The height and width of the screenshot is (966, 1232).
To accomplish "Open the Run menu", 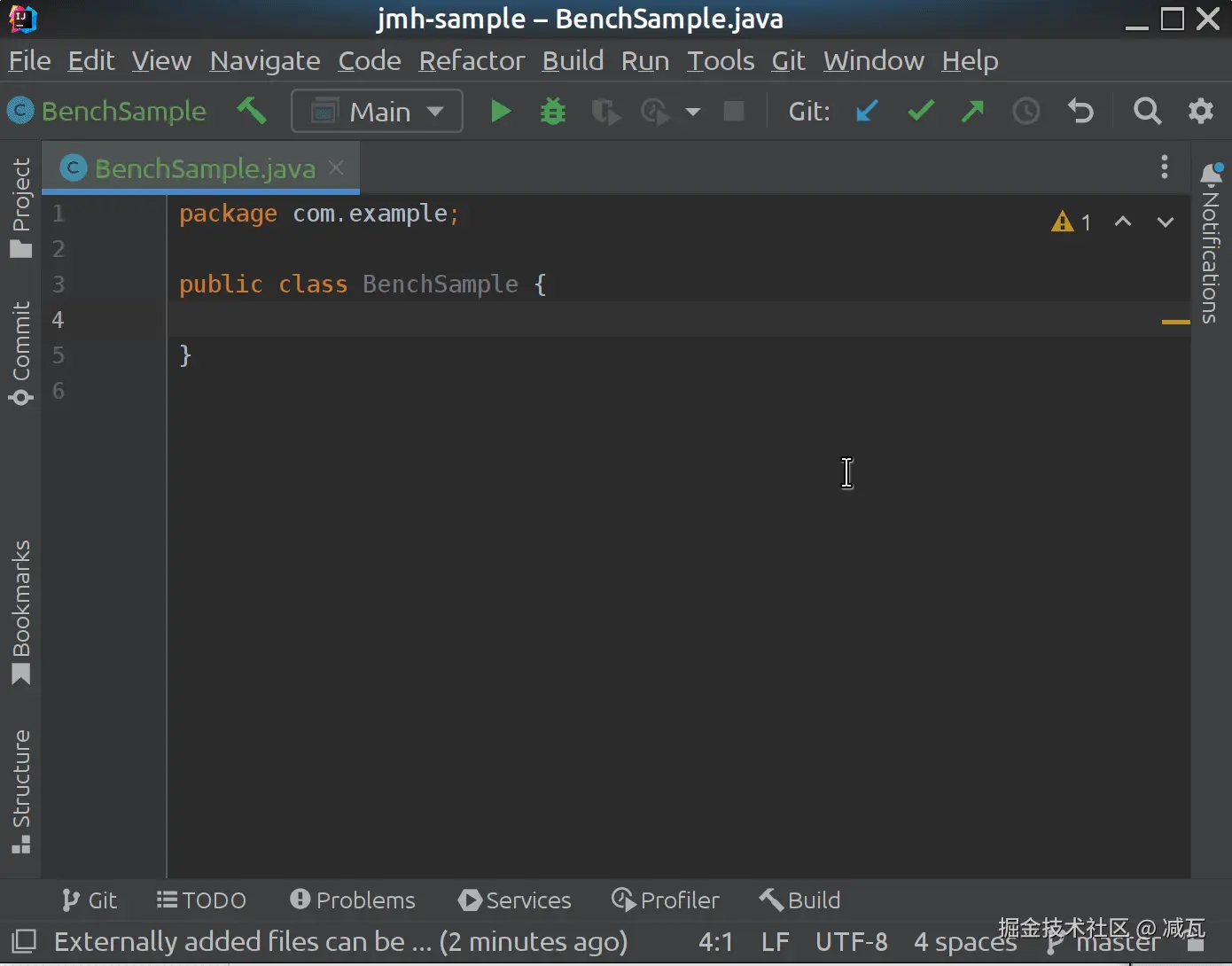I will (x=645, y=60).
